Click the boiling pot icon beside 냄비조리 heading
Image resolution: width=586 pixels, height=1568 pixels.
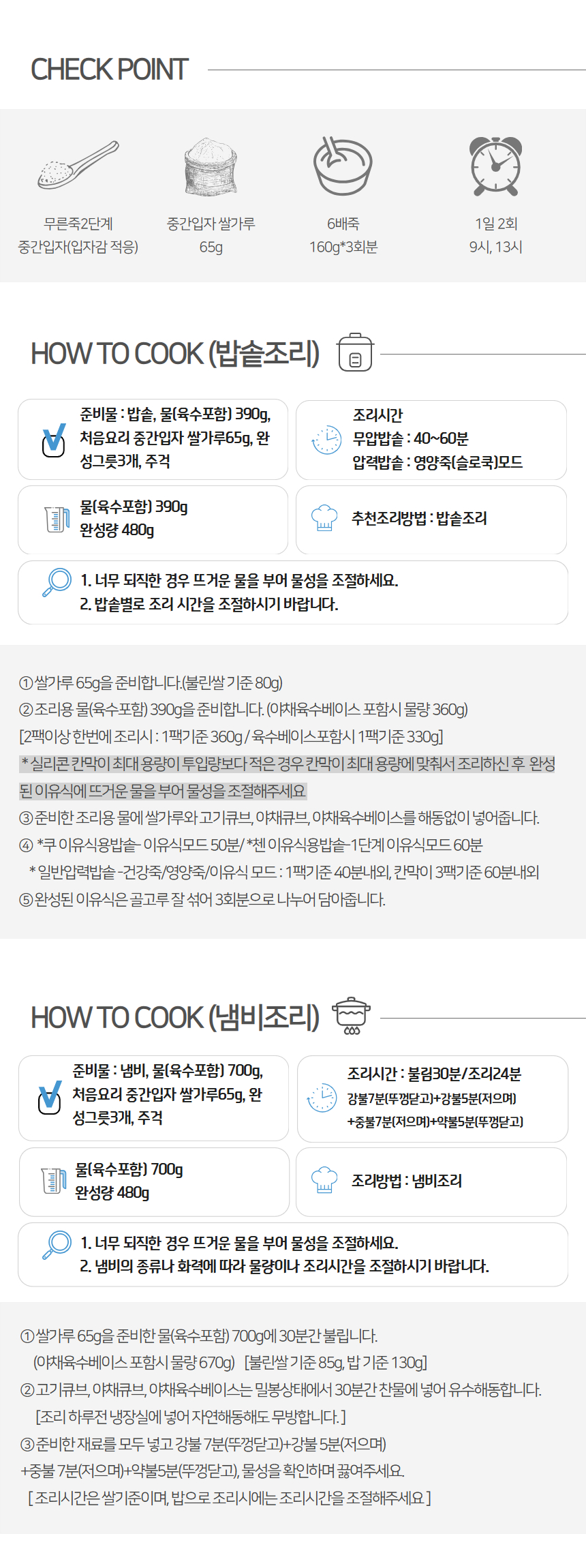(x=352, y=1016)
